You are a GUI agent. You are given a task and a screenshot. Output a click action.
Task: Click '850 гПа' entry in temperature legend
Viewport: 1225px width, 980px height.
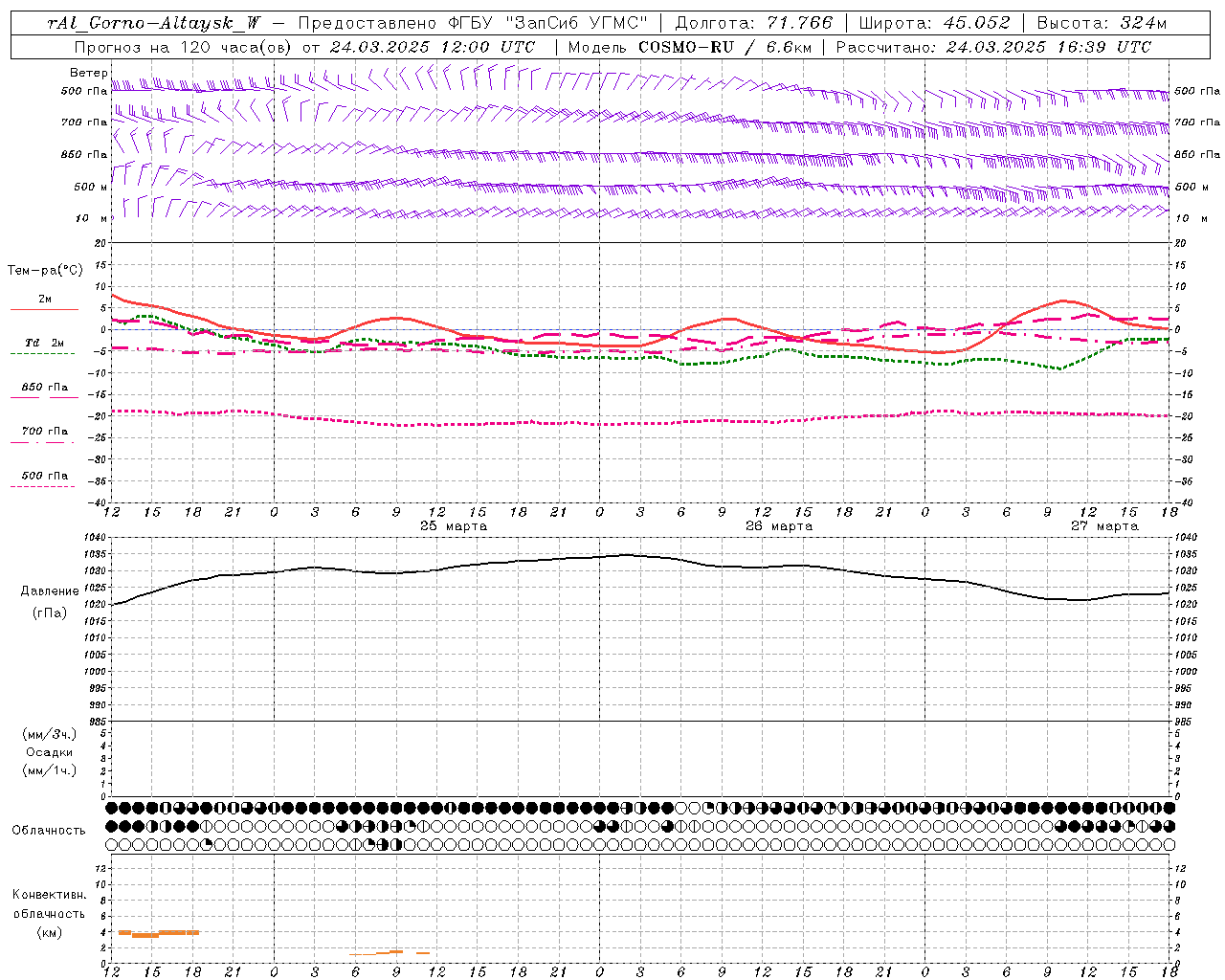pos(44,388)
